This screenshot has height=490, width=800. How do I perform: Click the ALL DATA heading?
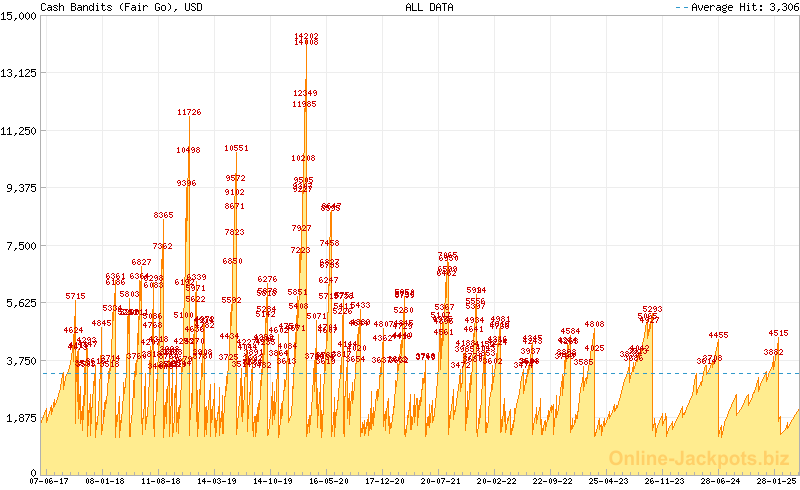429,7
